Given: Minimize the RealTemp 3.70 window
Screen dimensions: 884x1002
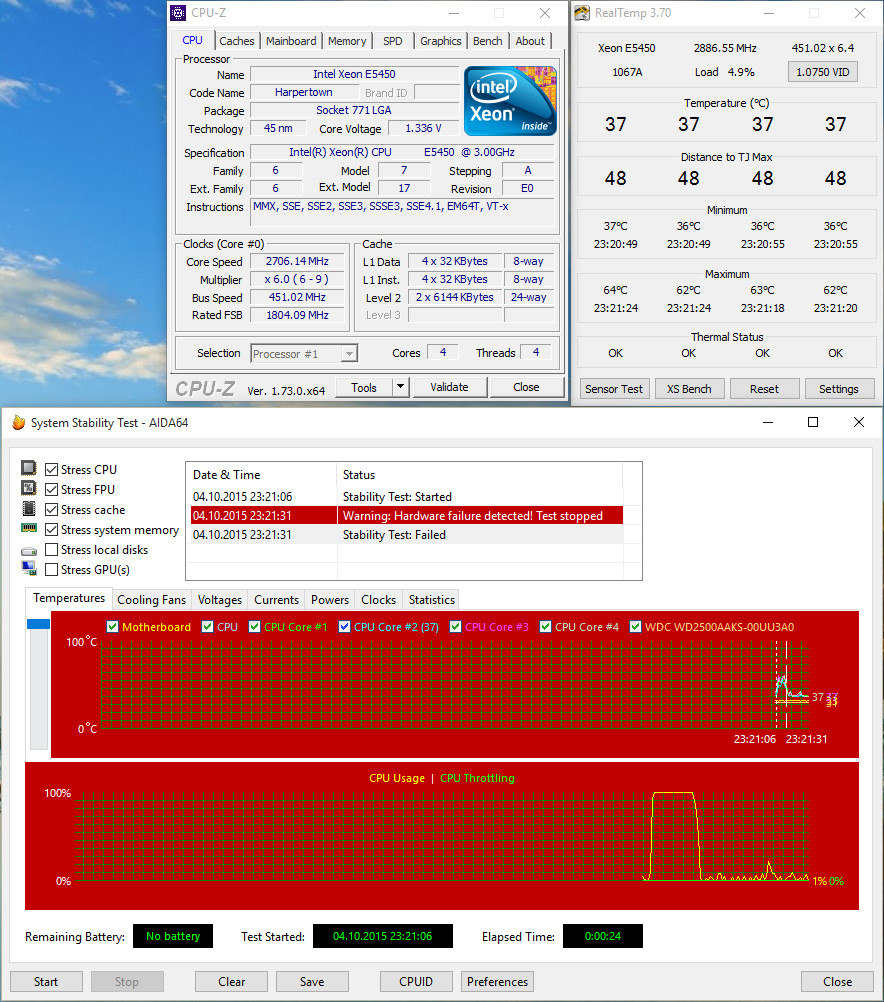Looking at the screenshot, I should [769, 13].
